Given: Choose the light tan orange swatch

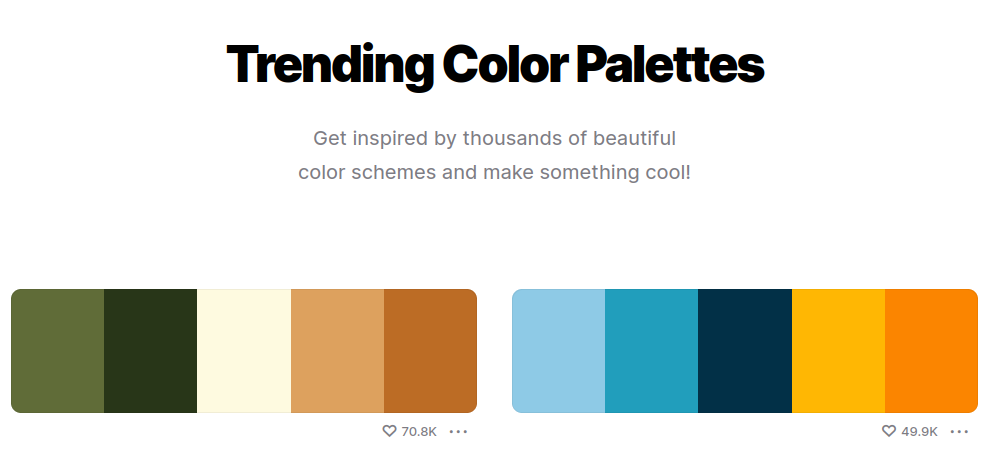Looking at the screenshot, I should [338, 351].
